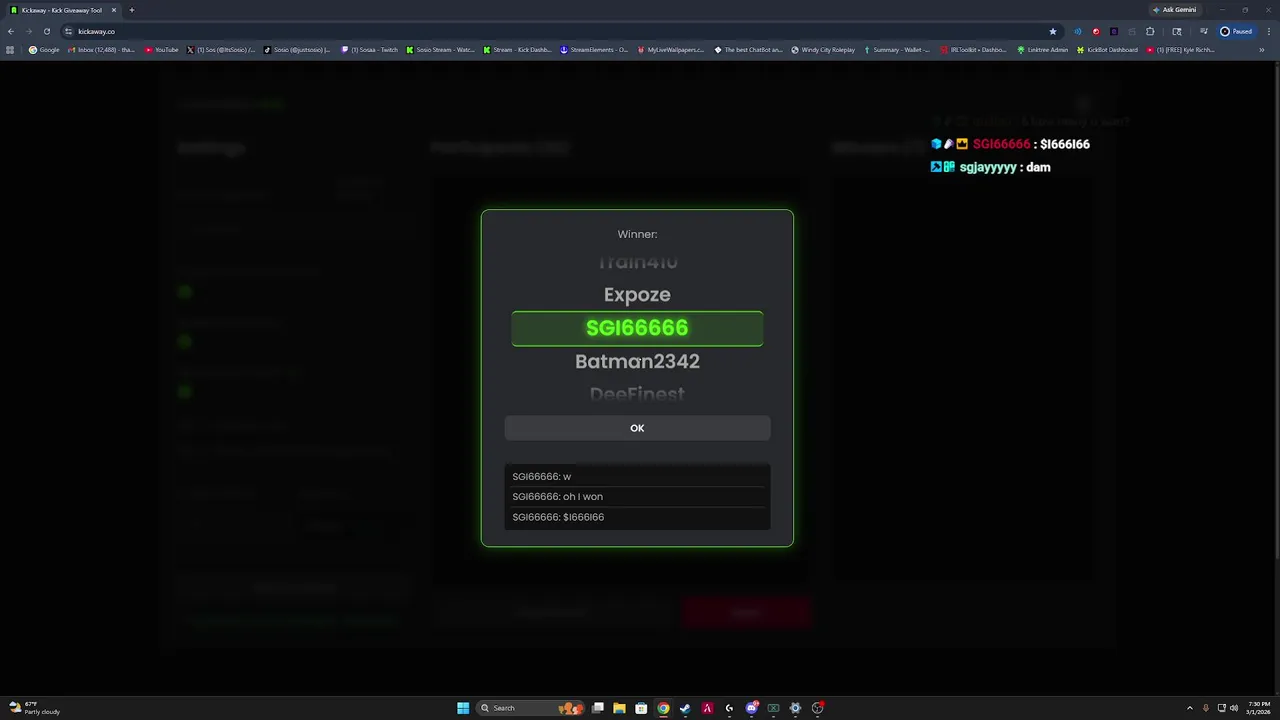1280x720 pixels.
Task: Show hidden system tray icons
Action: click(1189, 708)
